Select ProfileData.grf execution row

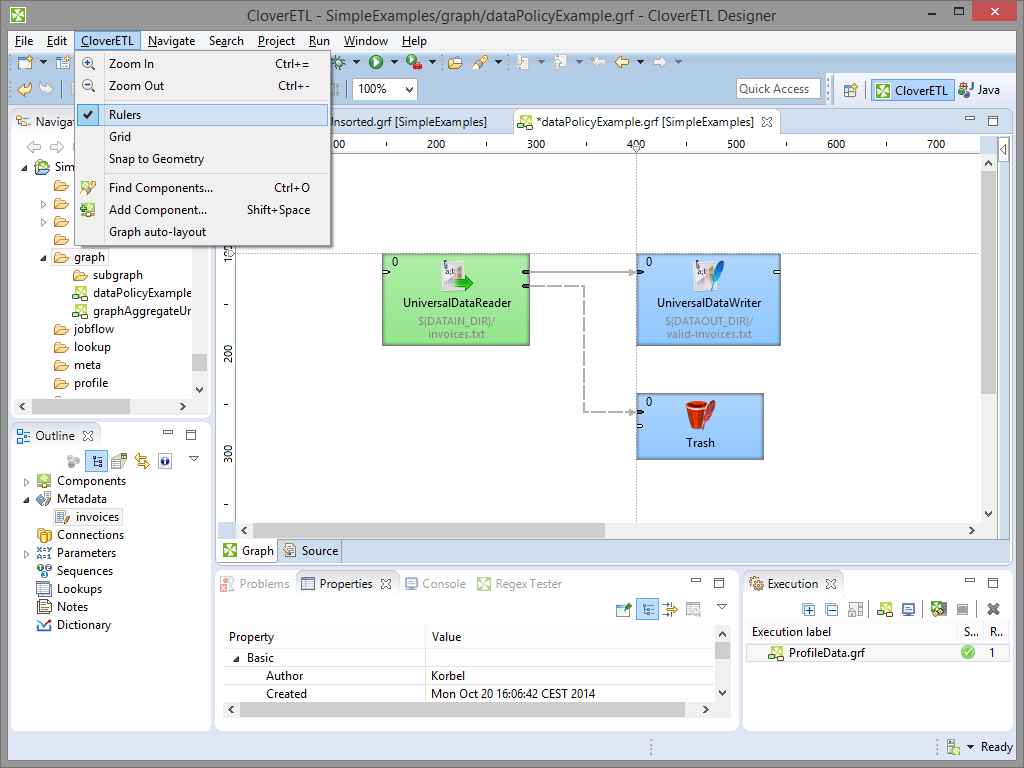coord(876,652)
